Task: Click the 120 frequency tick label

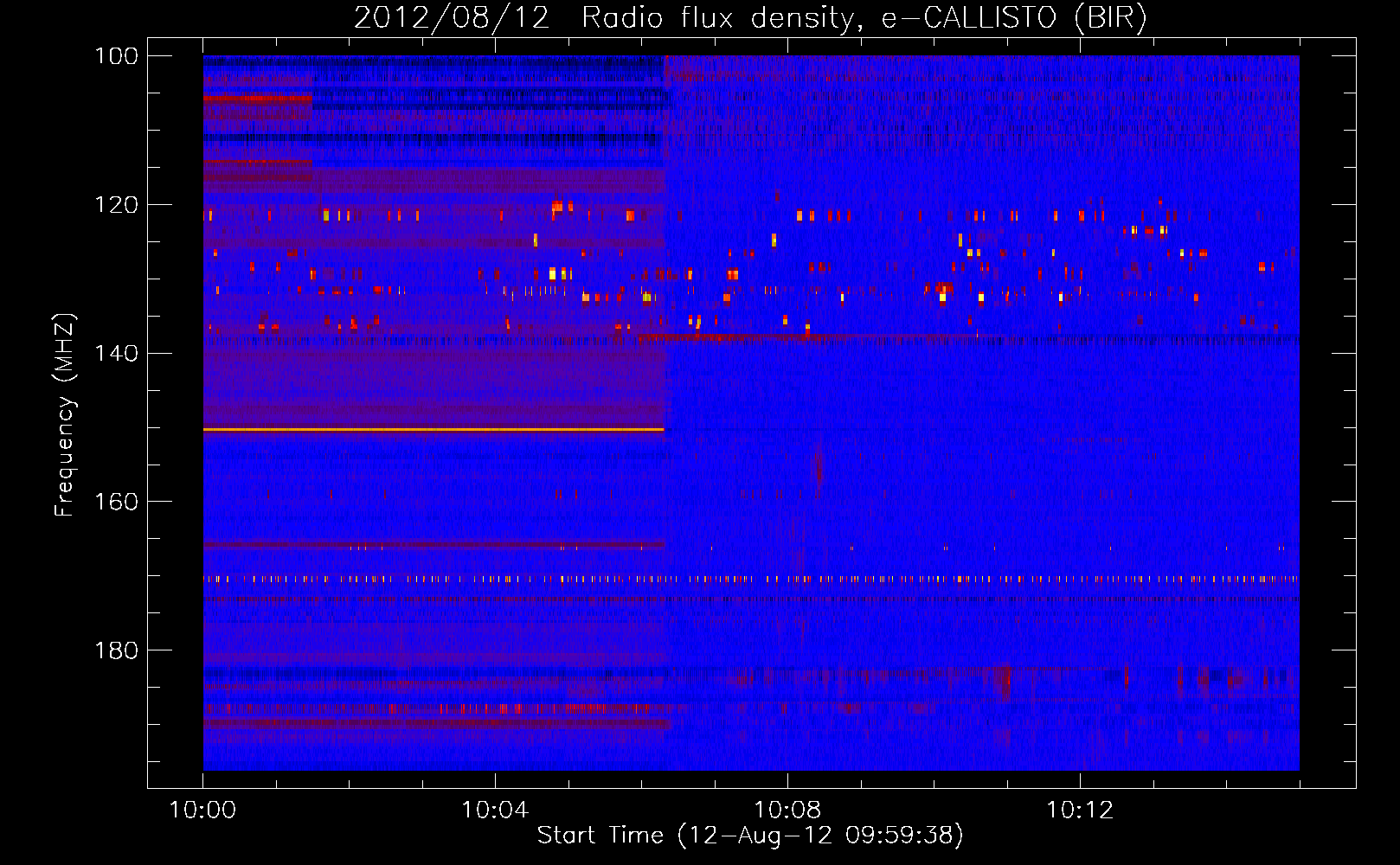Action: 116,205
